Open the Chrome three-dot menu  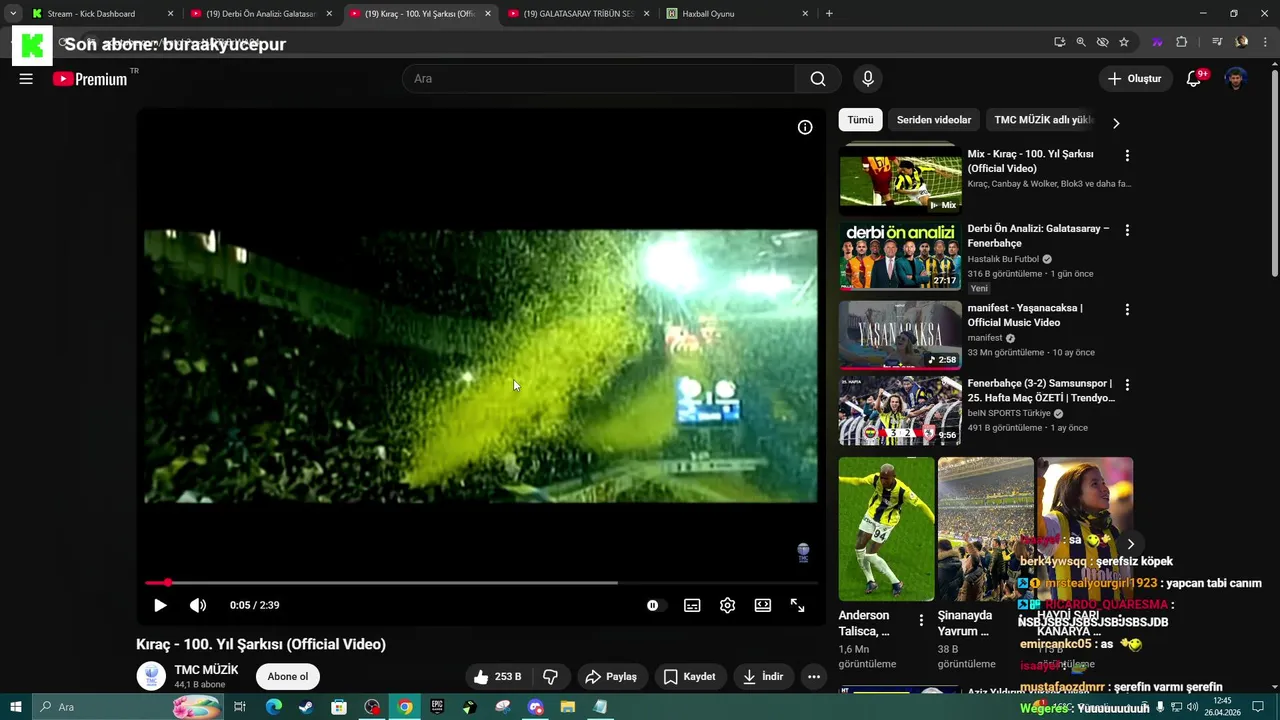pyautogui.click(x=1264, y=42)
